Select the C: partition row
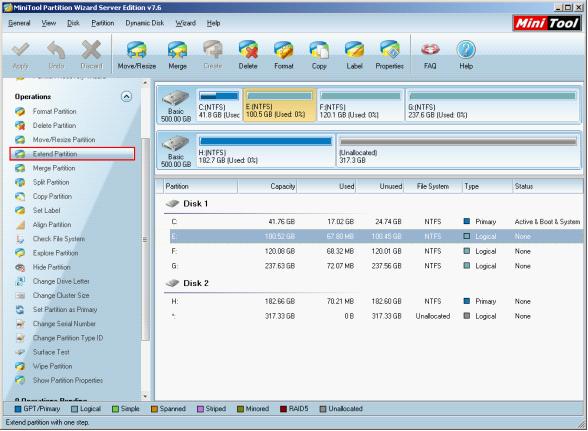 (376, 222)
